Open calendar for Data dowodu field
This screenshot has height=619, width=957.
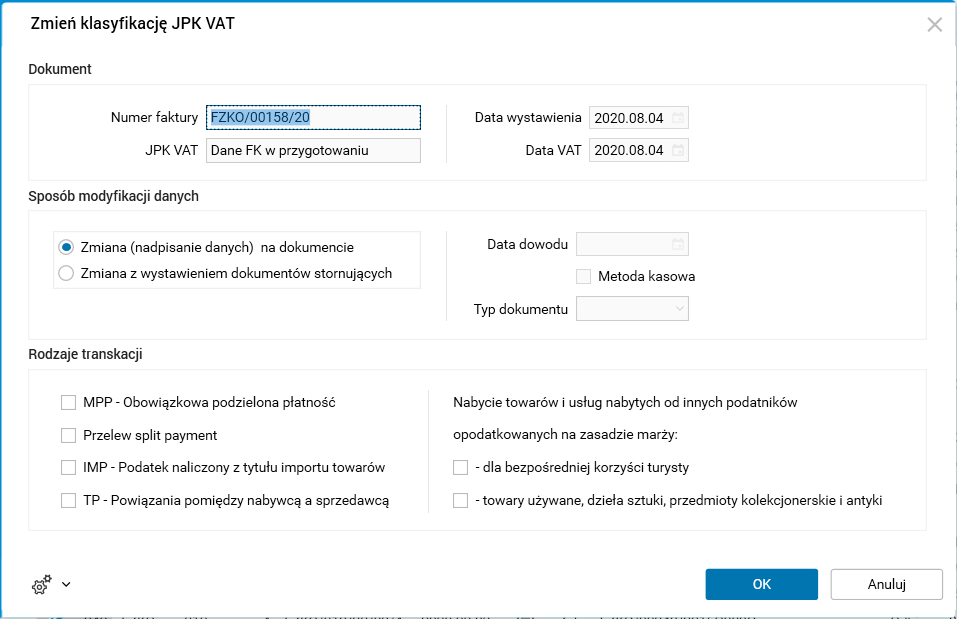pos(678,244)
